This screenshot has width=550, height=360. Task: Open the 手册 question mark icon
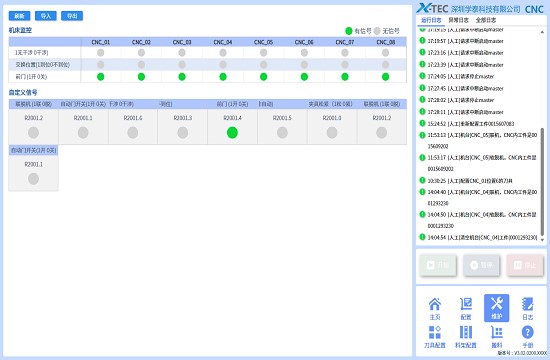[528, 336]
